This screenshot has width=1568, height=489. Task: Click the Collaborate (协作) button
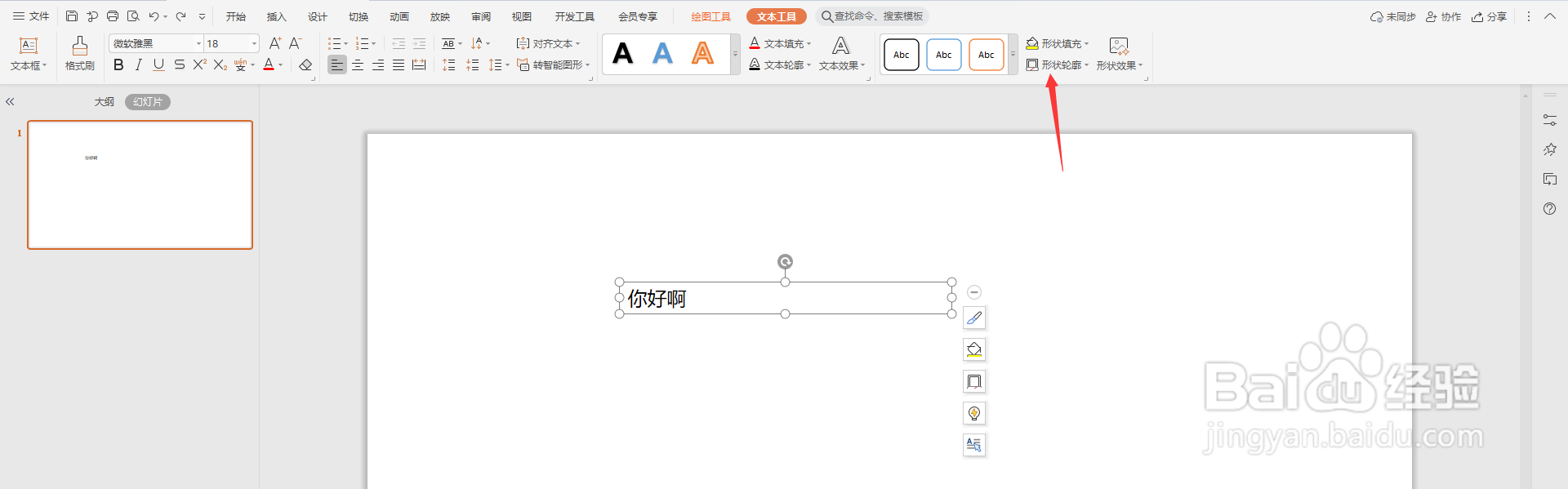(x=1443, y=16)
